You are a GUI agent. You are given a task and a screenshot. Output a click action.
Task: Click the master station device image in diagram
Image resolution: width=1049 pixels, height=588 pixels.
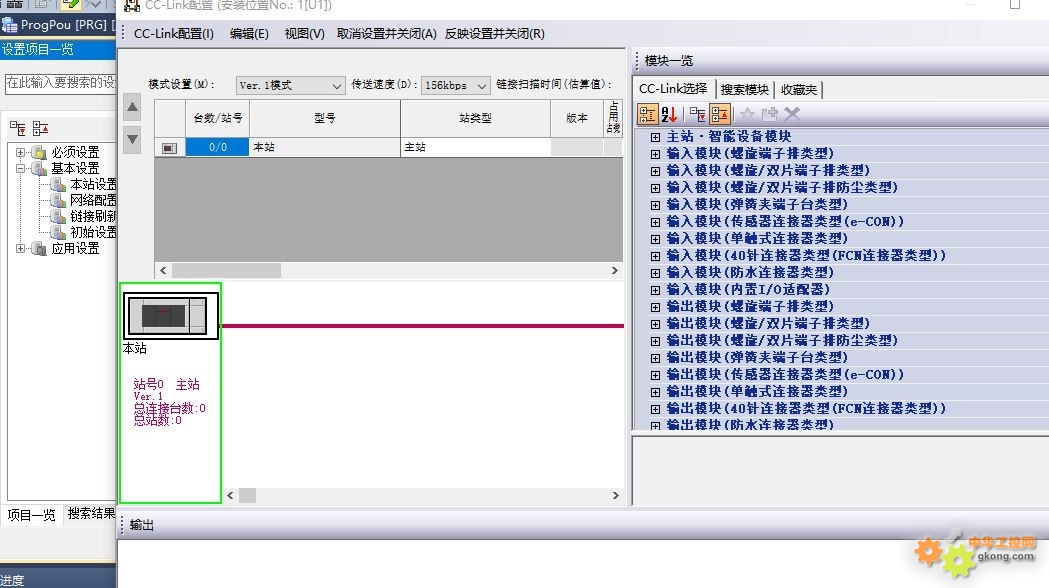[169, 317]
